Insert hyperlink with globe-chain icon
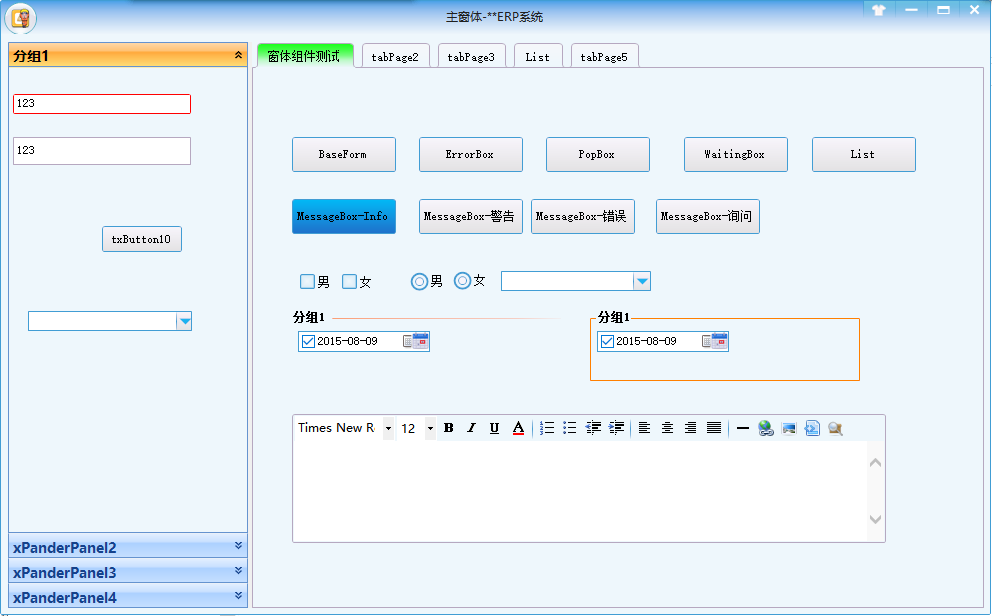 click(766, 428)
